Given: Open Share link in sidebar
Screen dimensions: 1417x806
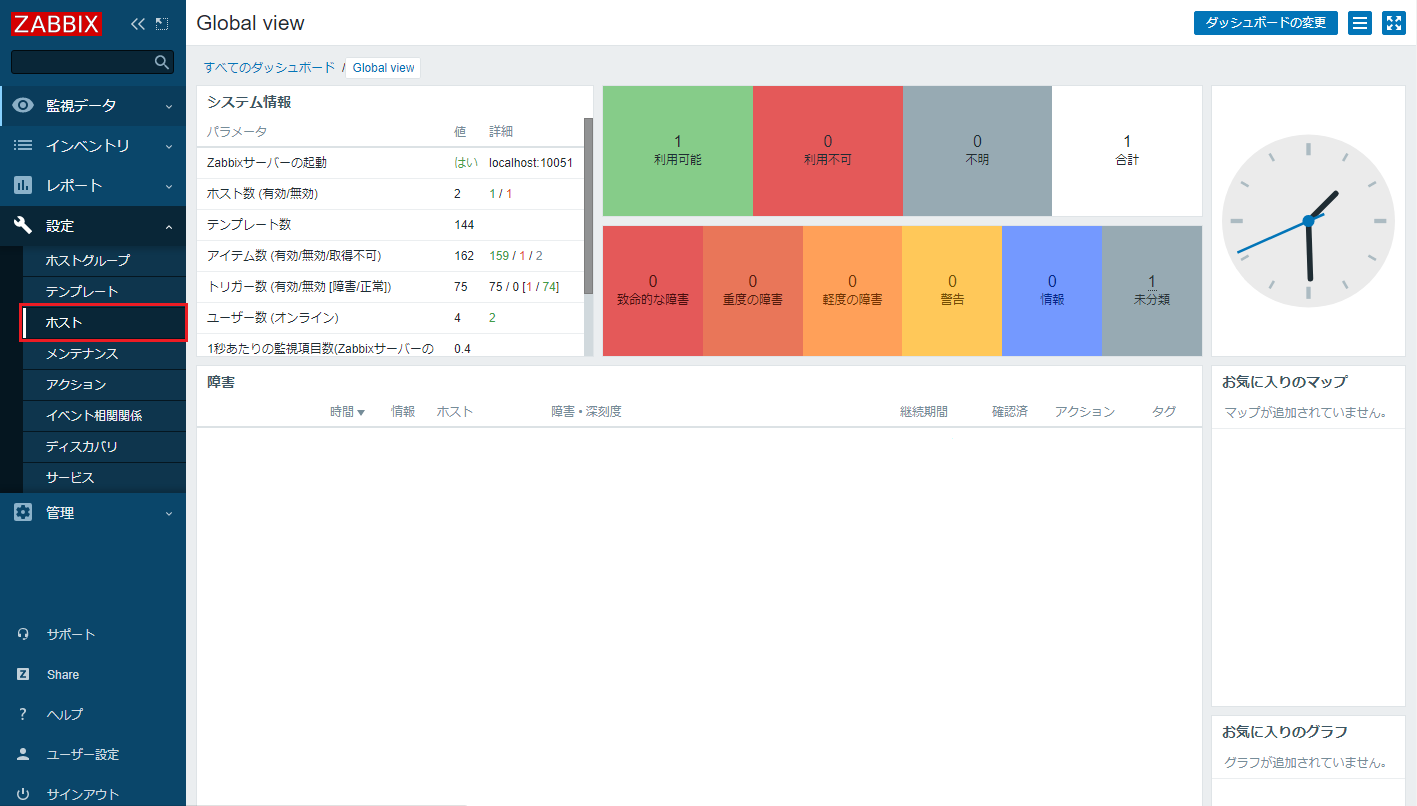Looking at the screenshot, I should click(x=63, y=674).
